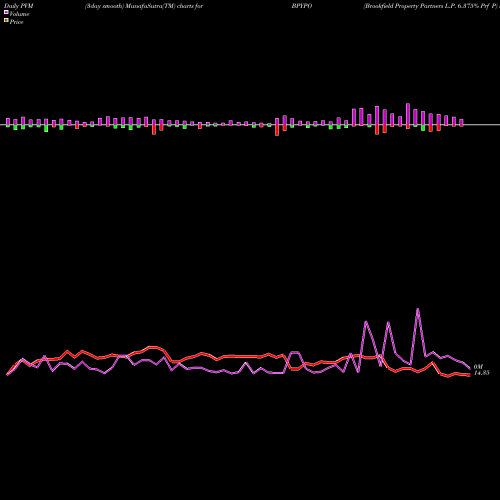The width and height of the screenshot is (500, 500).
Task: Select the 'Volume' legend label
Action: pos(19,14)
